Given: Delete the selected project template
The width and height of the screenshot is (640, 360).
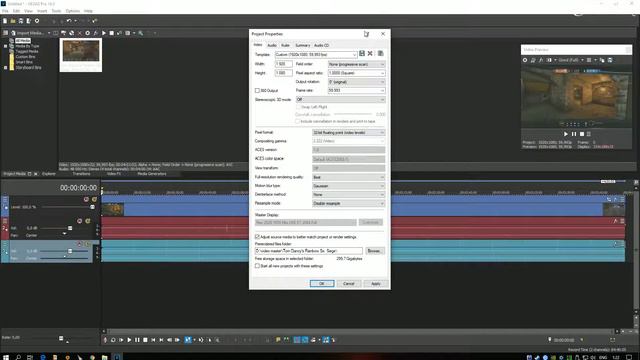Looking at the screenshot, I should pyautogui.click(x=370, y=53).
